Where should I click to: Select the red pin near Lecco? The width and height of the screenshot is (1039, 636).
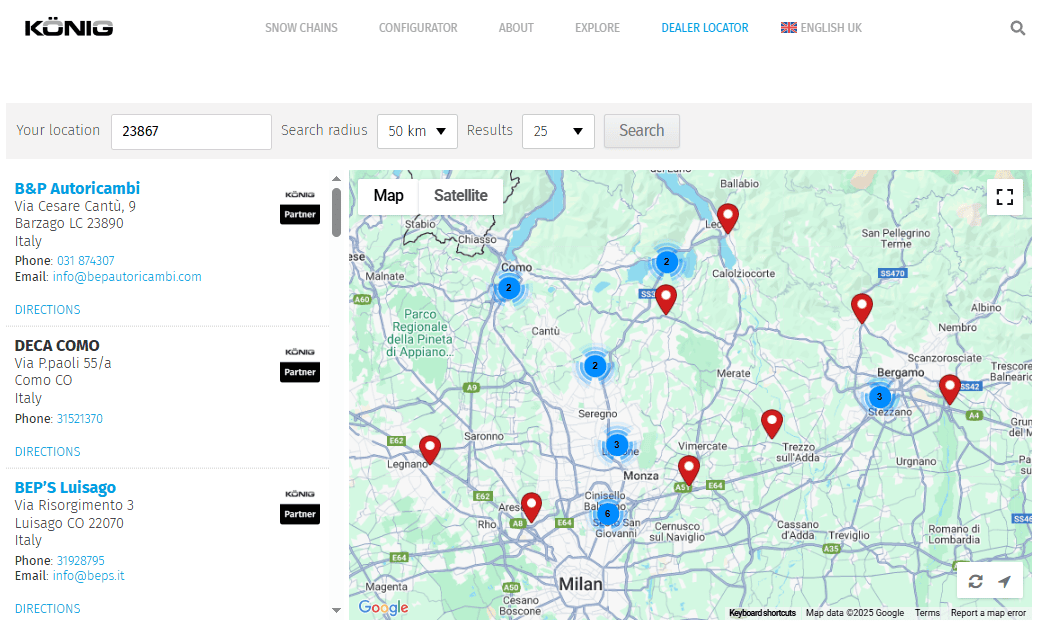(x=728, y=219)
